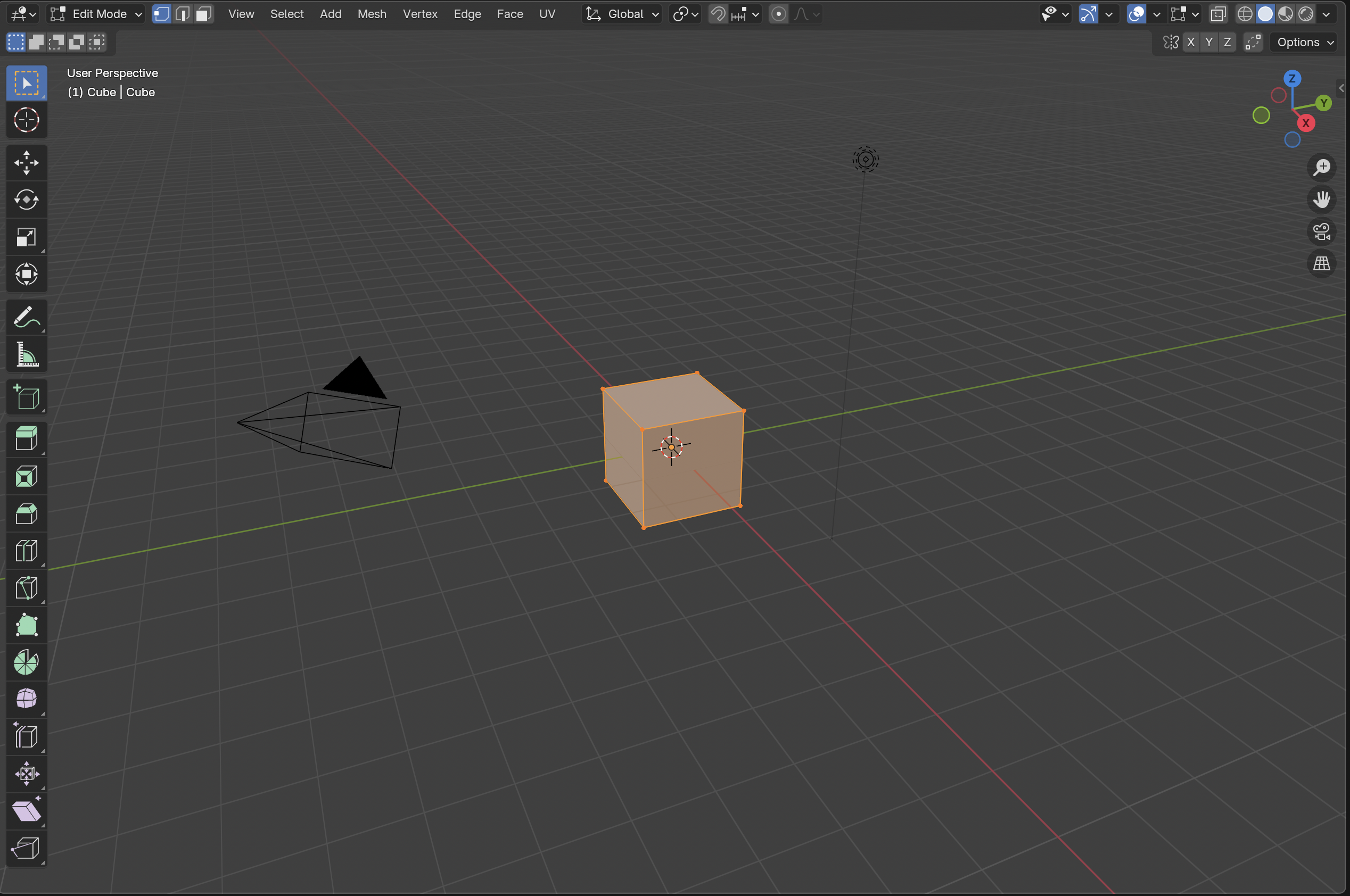Open the Options dropdown
This screenshot has width=1350, height=896.
point(1305,42)
